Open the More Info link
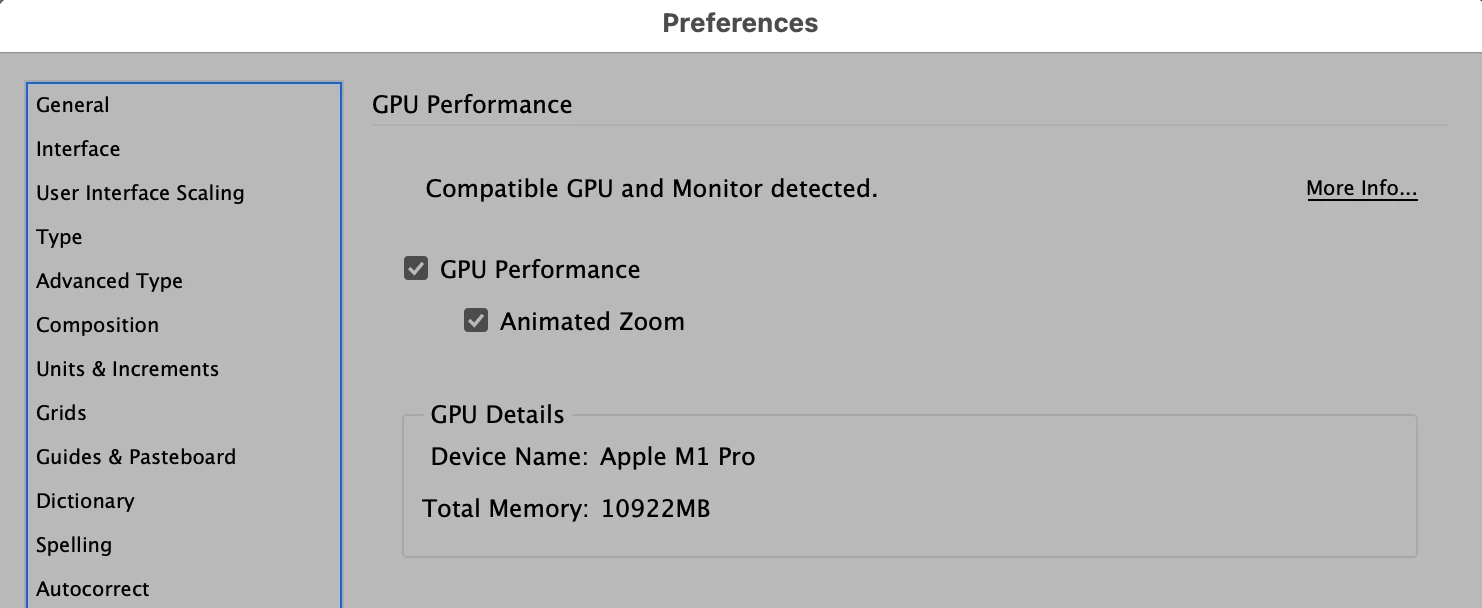 (x=1361, y=189)
